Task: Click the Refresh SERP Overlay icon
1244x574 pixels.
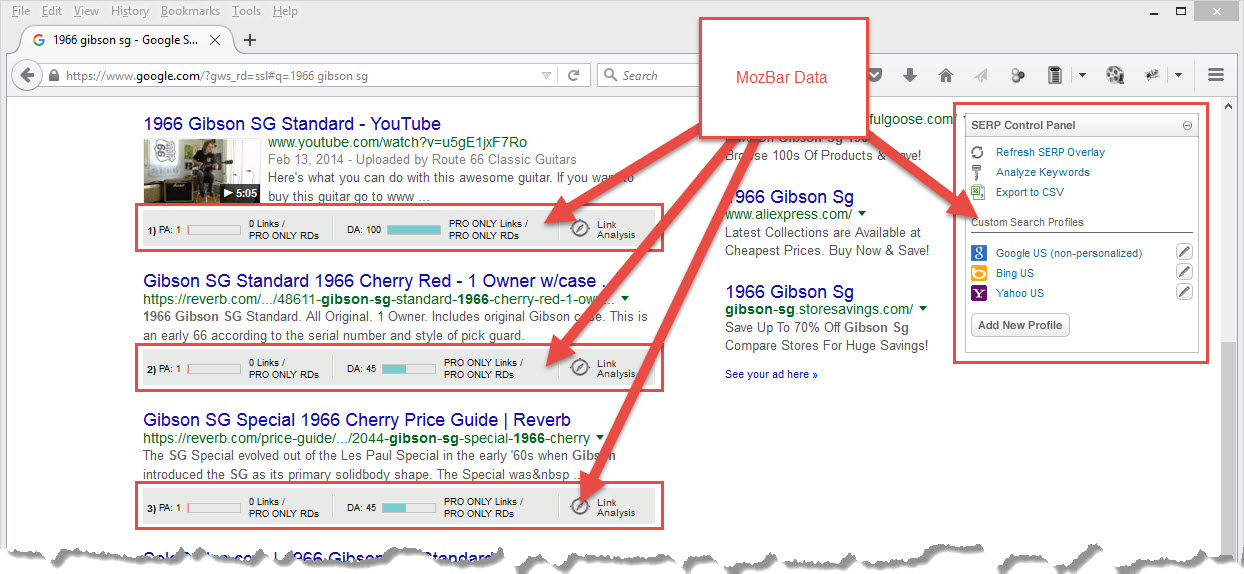Action: [978, 152]
